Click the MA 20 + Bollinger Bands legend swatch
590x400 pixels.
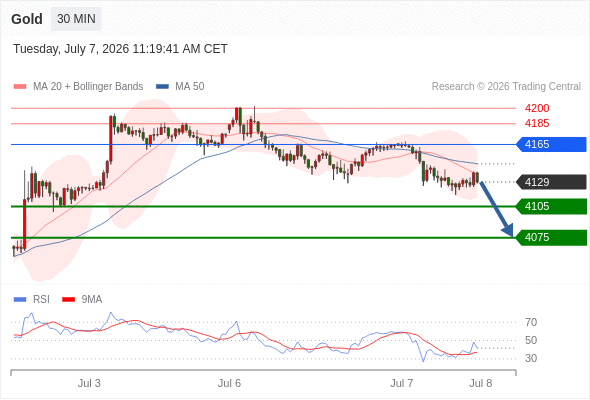click(20, 87)
